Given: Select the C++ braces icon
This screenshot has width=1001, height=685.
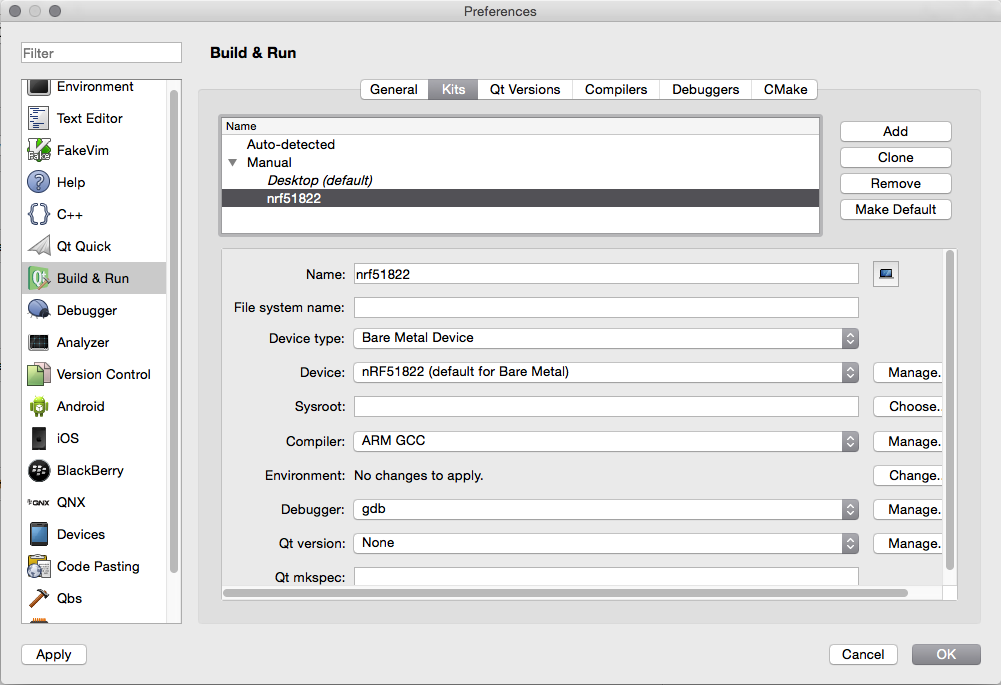Looking at the screenshot, I should click(38, 214).
